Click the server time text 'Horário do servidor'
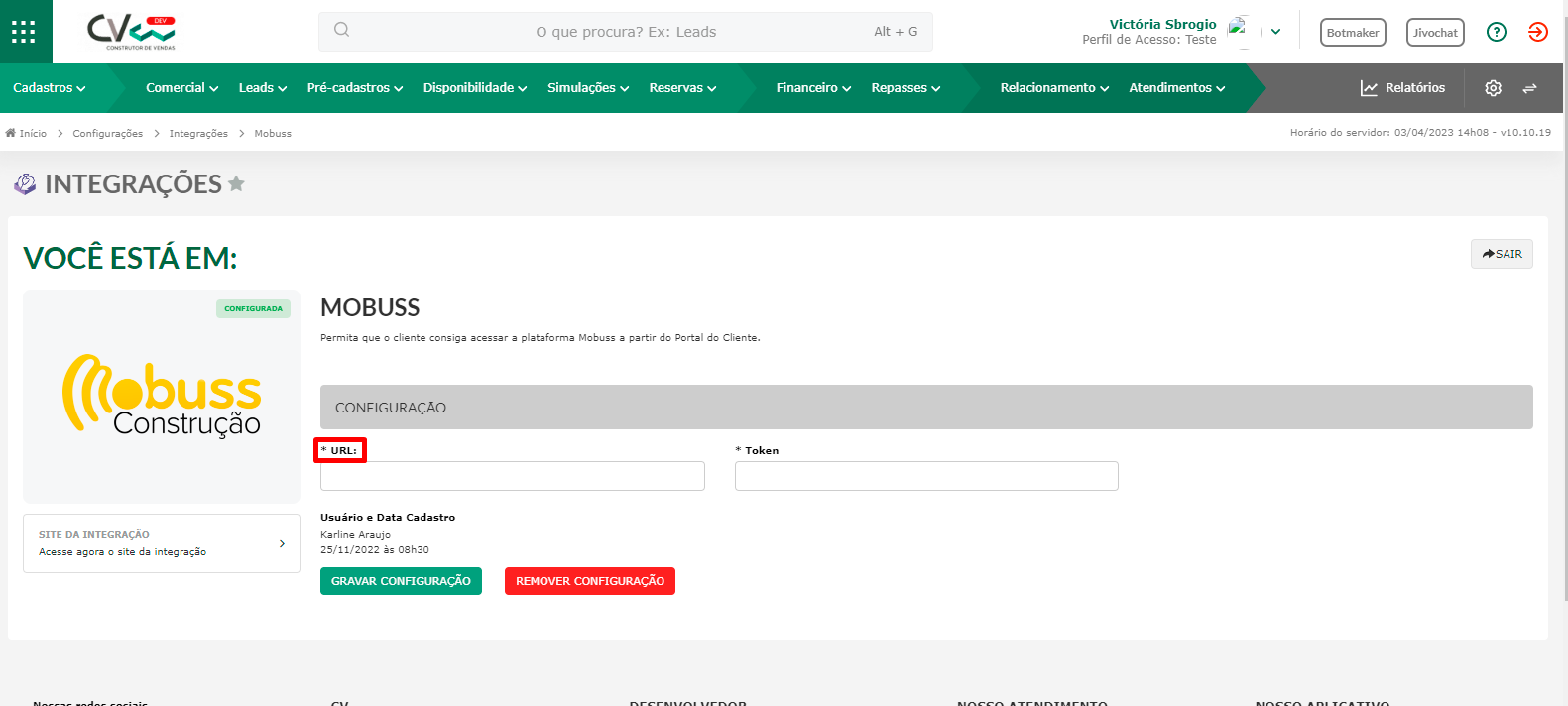 tap(1420, 132)
